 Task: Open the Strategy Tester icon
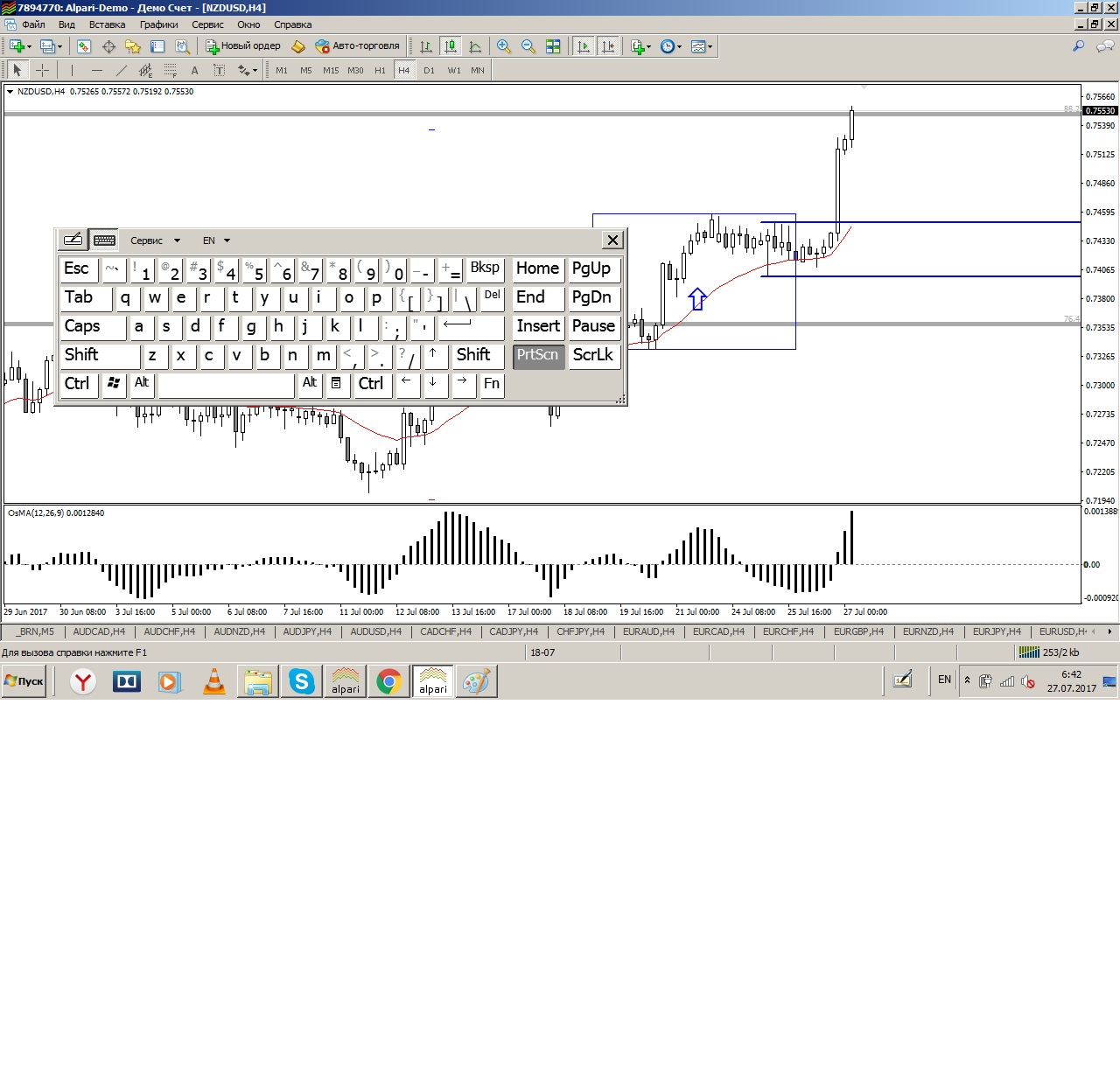pyautogui.click(x=182, y=46)
